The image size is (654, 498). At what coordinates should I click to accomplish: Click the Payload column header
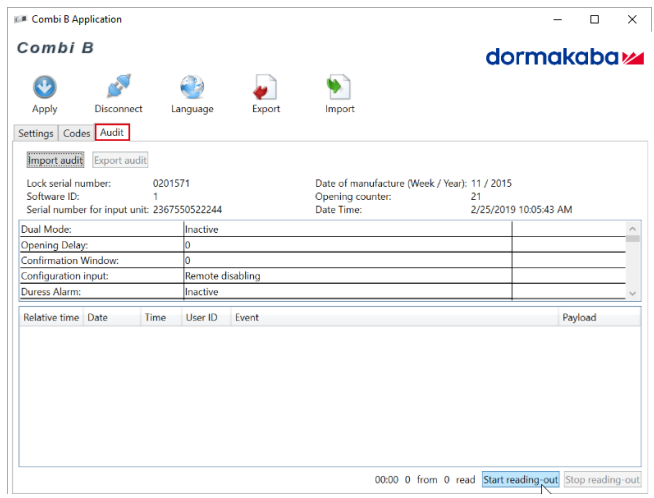tap(578, 317)
